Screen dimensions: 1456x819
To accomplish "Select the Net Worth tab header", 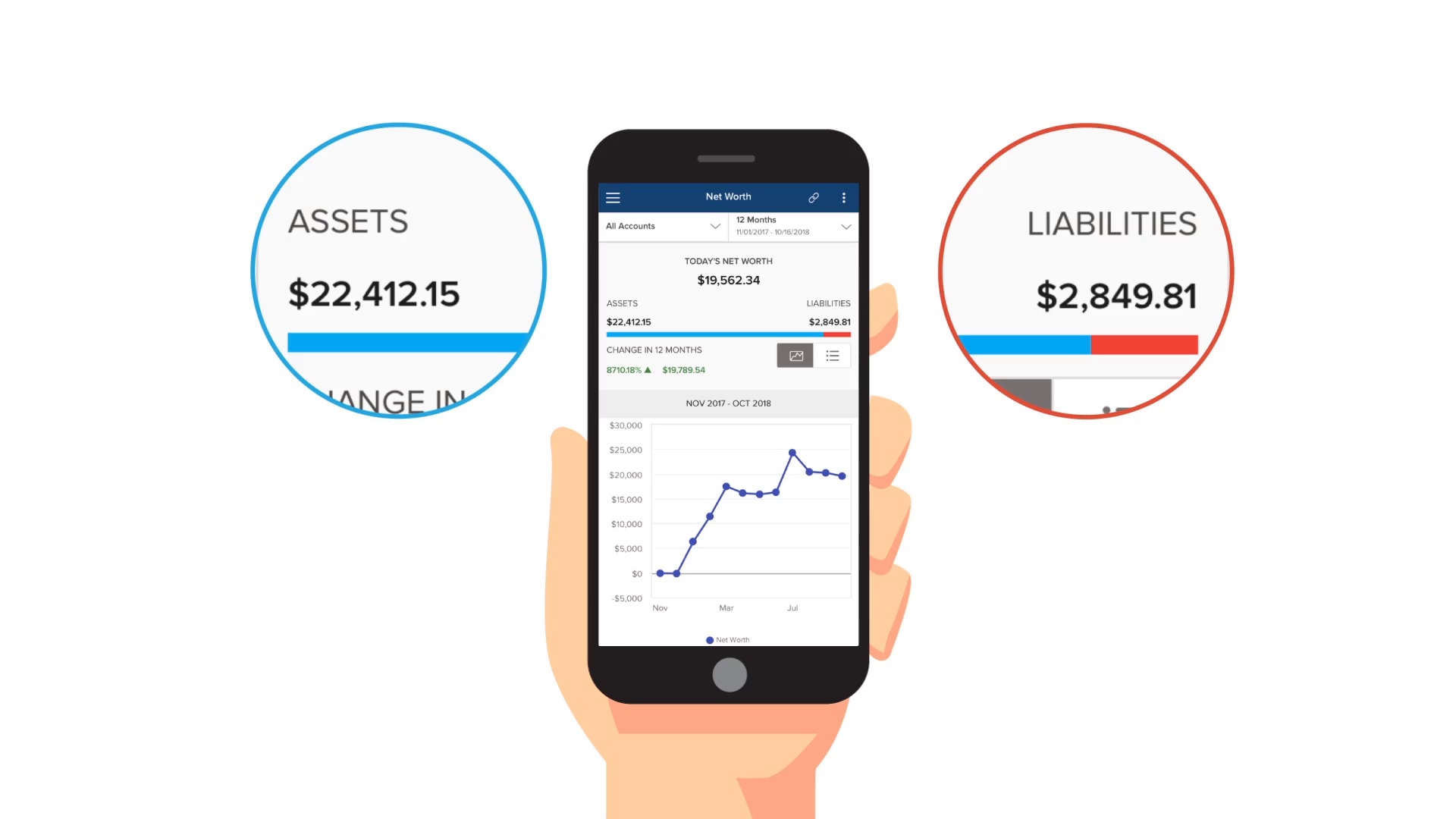I will [x=728, y=197].
